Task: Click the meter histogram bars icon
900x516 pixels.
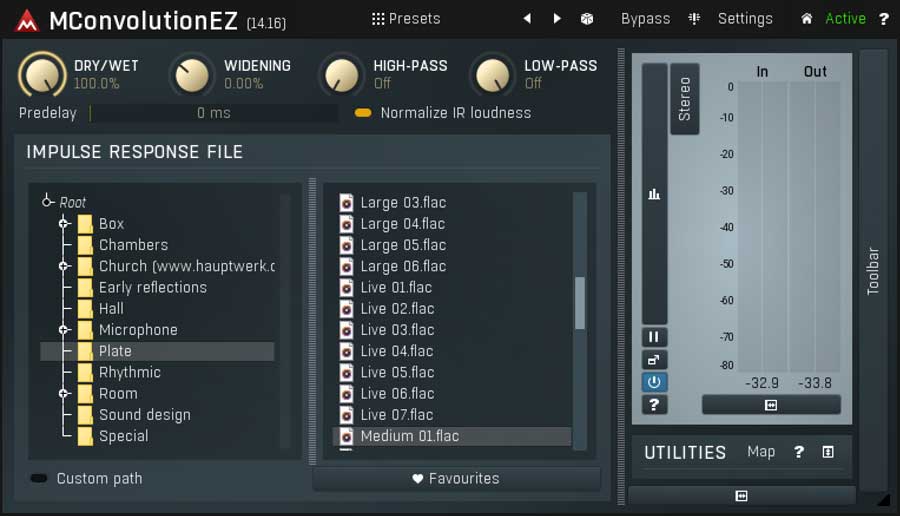Action: click(654, 194)
